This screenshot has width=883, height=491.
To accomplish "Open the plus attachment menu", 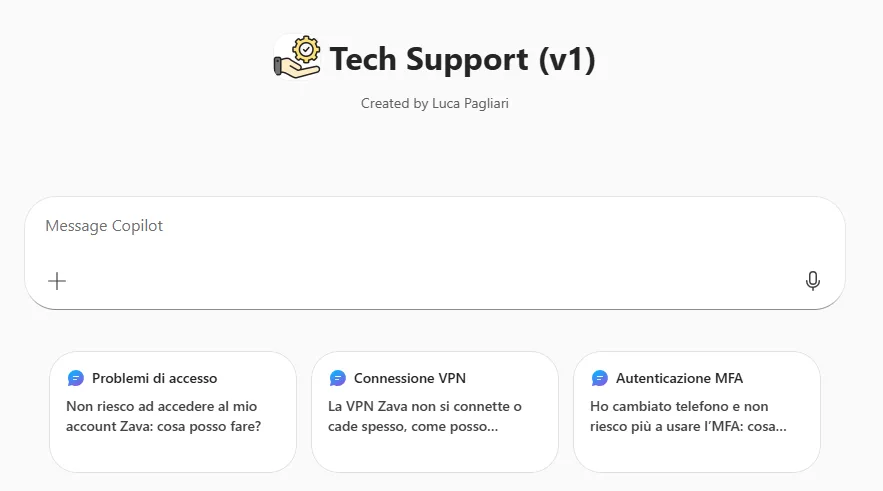I will point(57,281).
